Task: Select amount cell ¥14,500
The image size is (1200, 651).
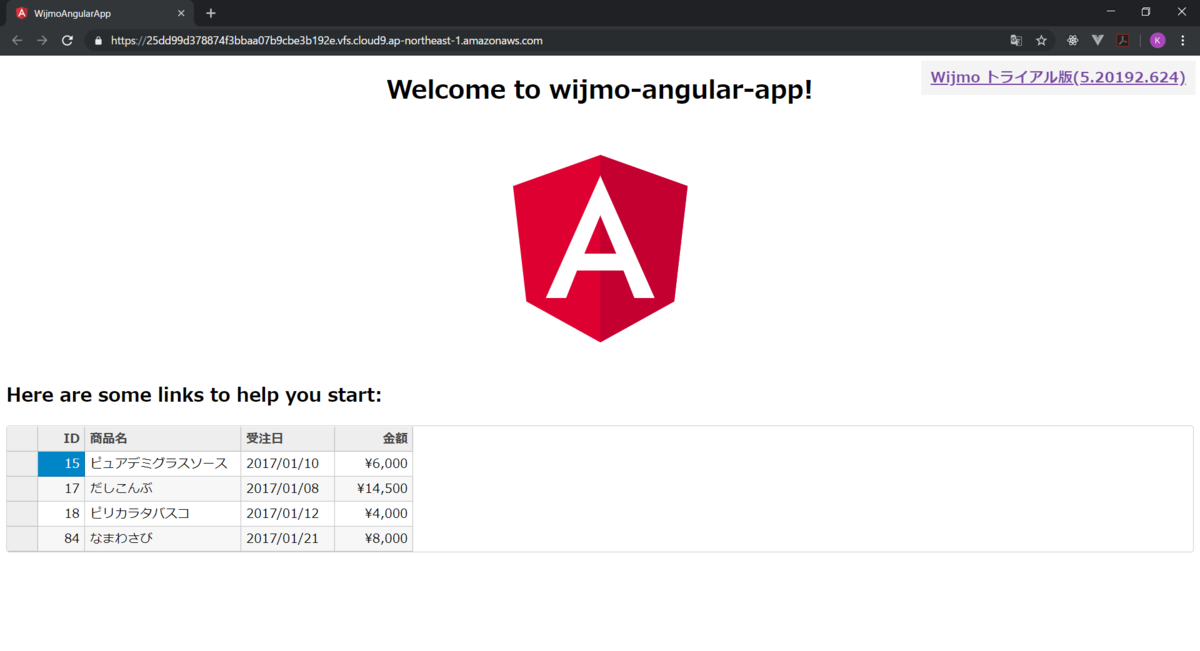Action: click(374, 488)
